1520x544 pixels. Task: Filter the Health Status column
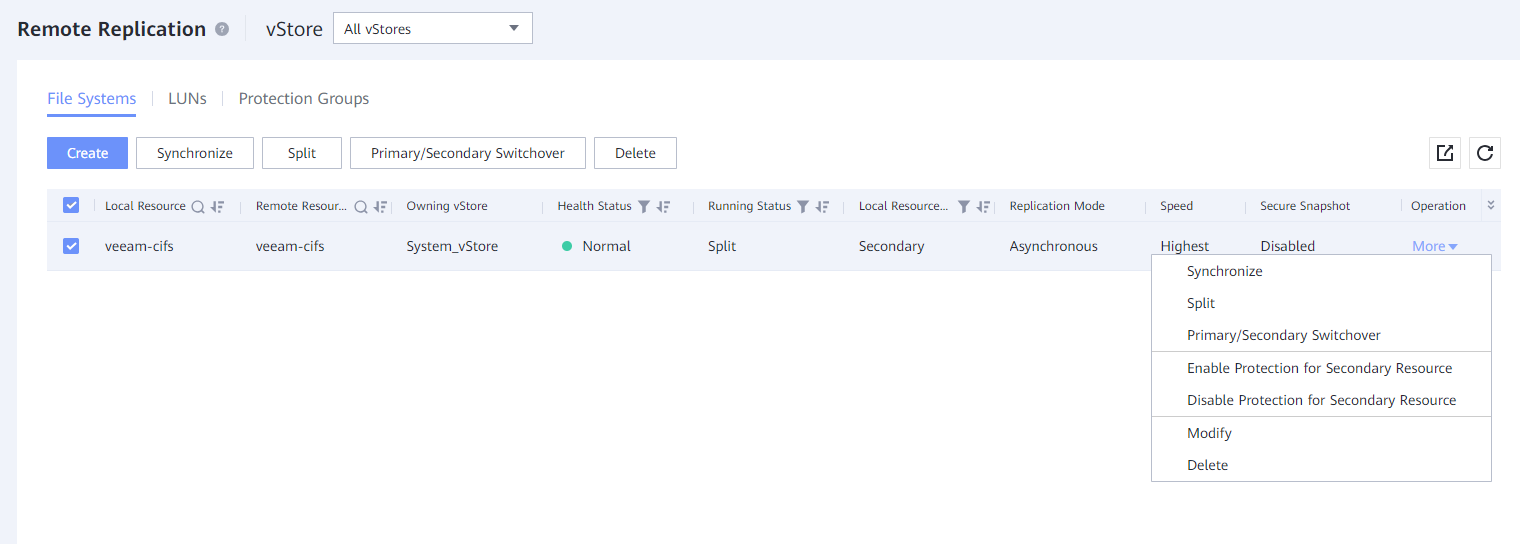tap(644, 207)
